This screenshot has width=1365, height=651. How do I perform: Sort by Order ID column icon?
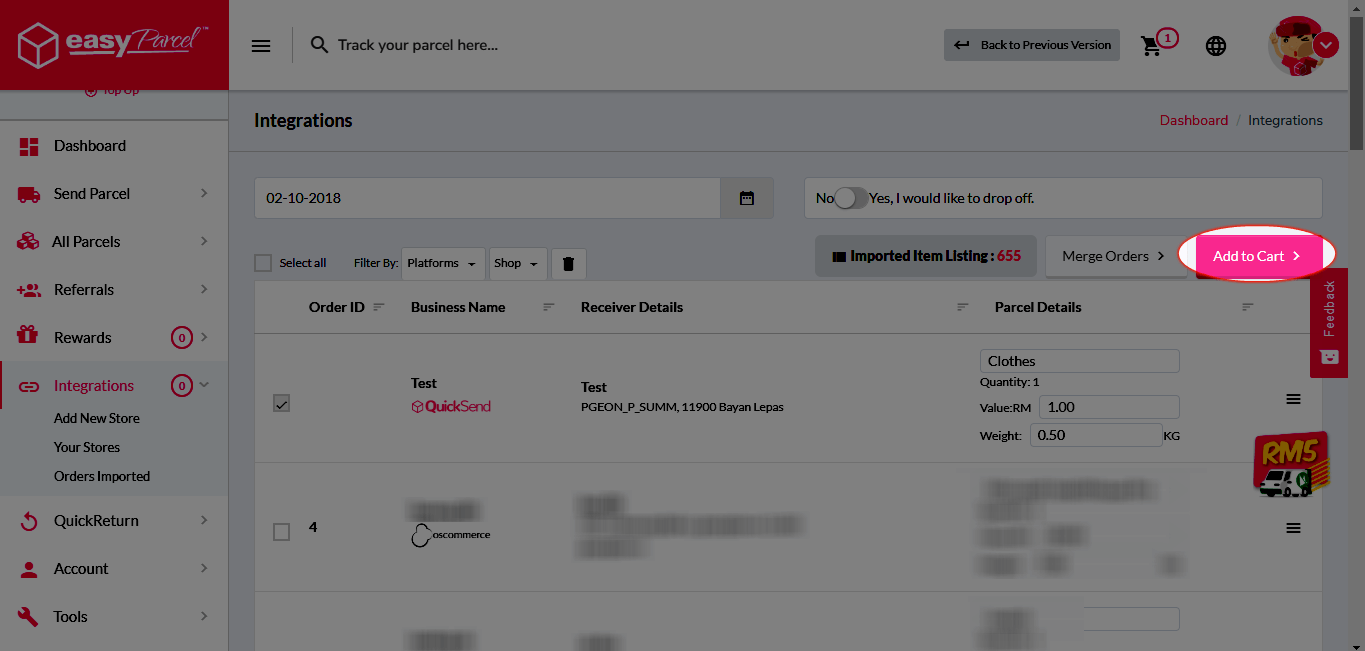tap(379, 307)
